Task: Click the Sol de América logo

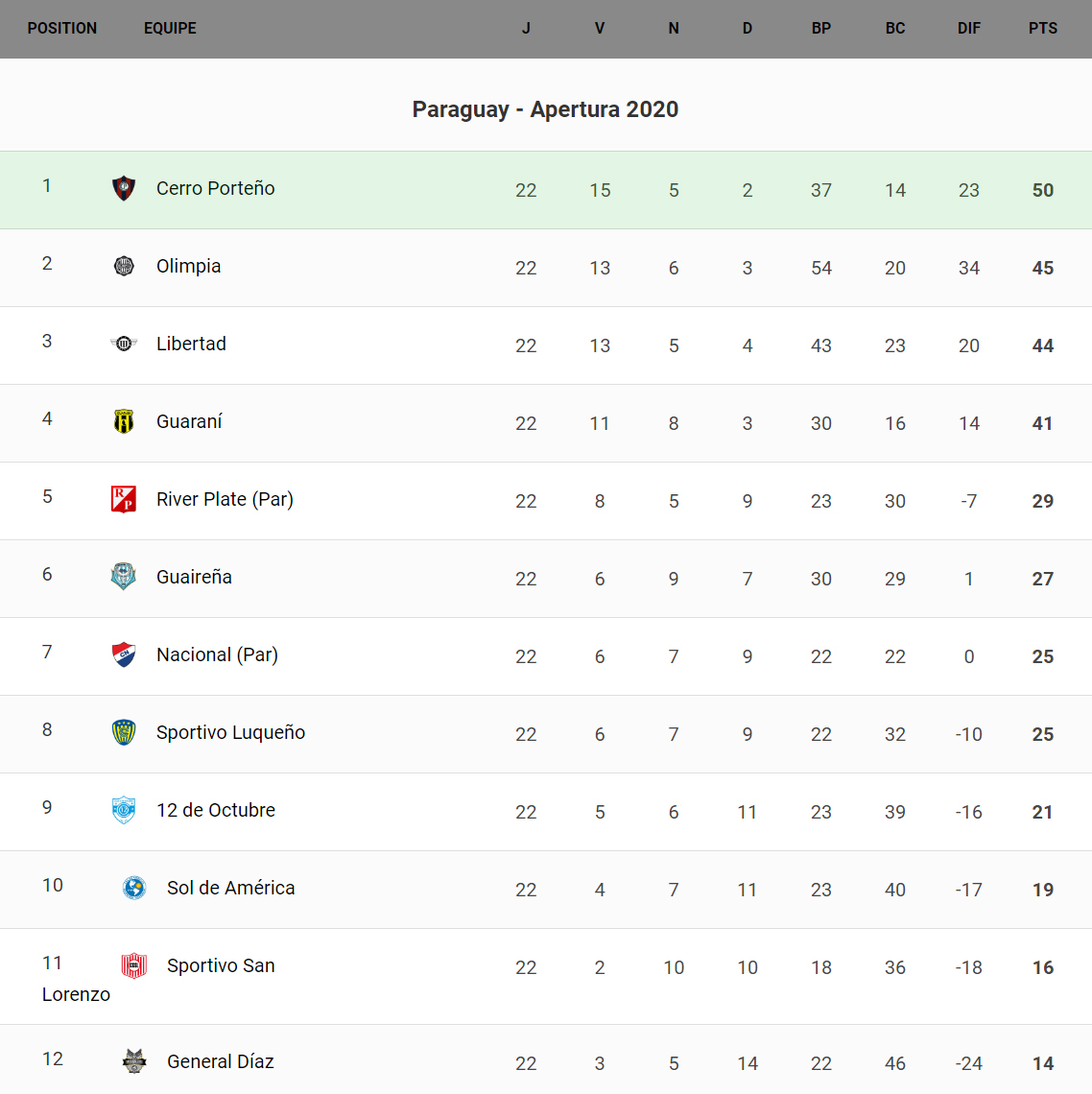Action: (134, 888)
